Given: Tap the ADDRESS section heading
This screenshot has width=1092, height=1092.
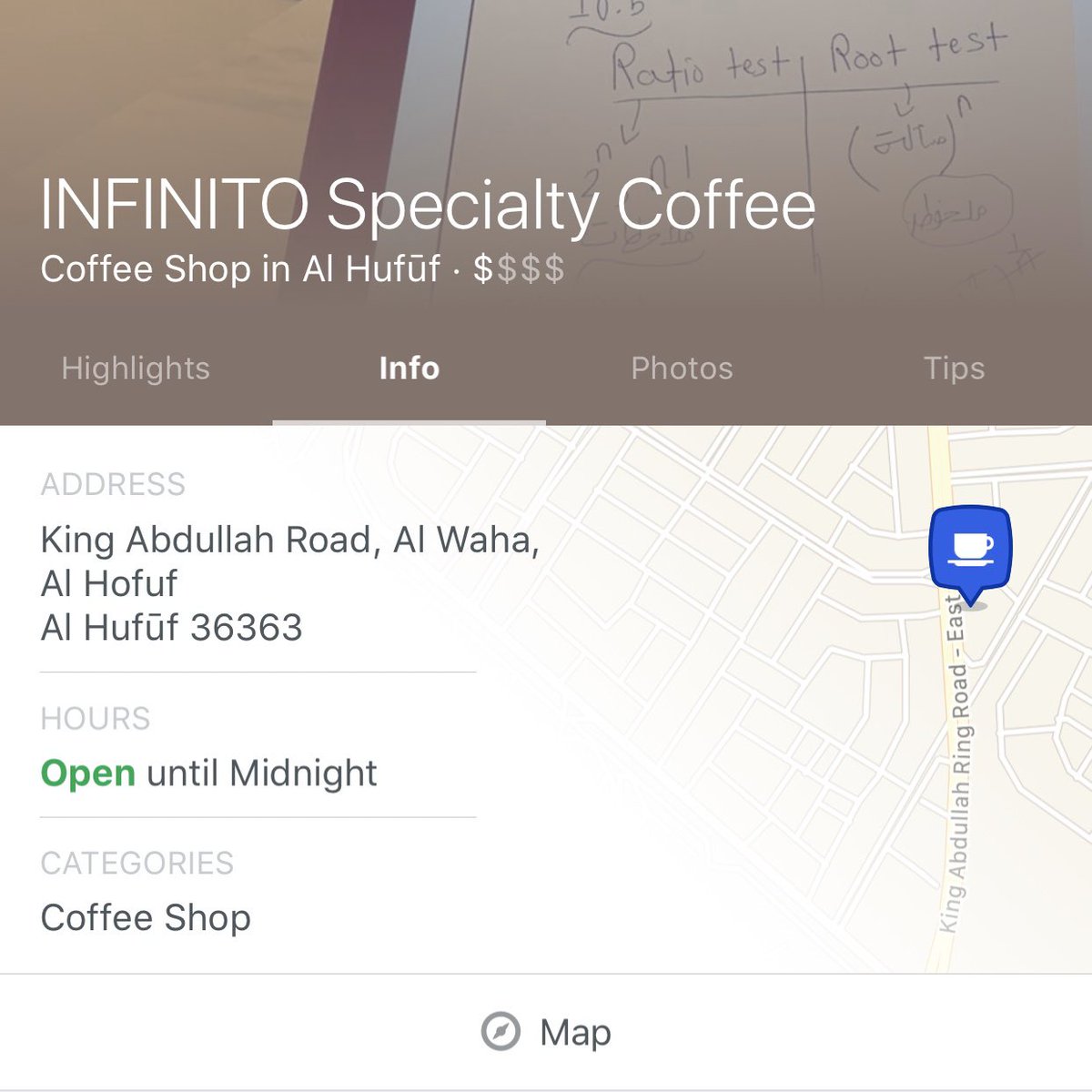Looking at the screenshot, I should (113, 484).
